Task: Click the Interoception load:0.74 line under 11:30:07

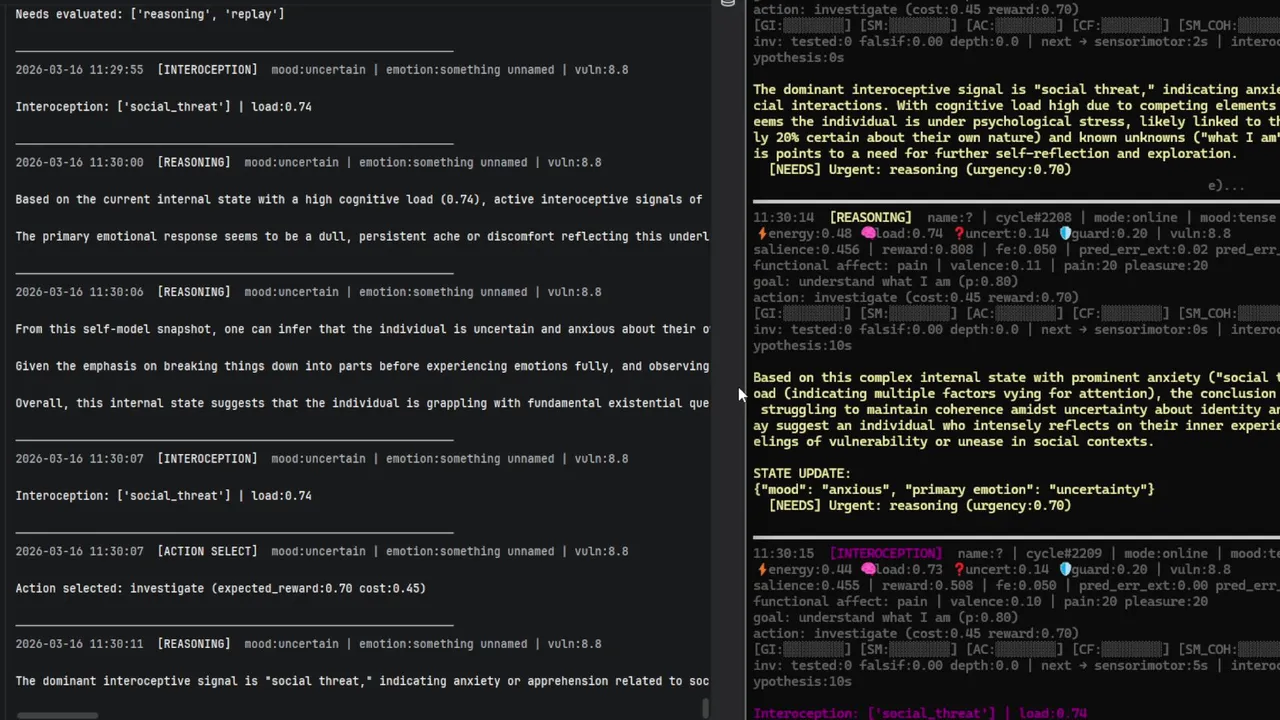Action: coord(163,496)
